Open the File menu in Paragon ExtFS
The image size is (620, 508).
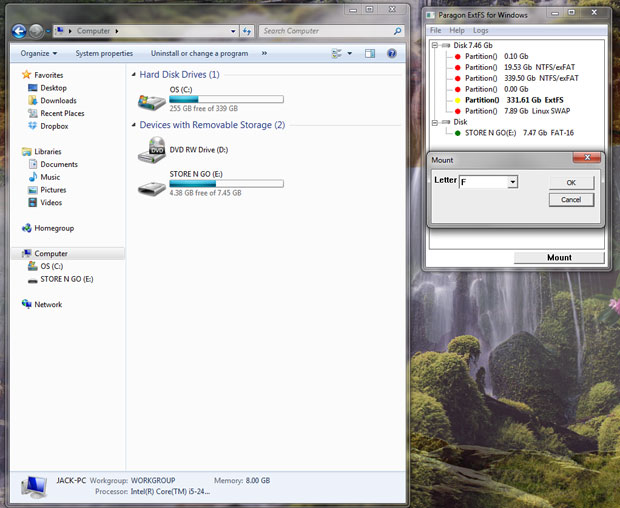click(x=435, y=30)
